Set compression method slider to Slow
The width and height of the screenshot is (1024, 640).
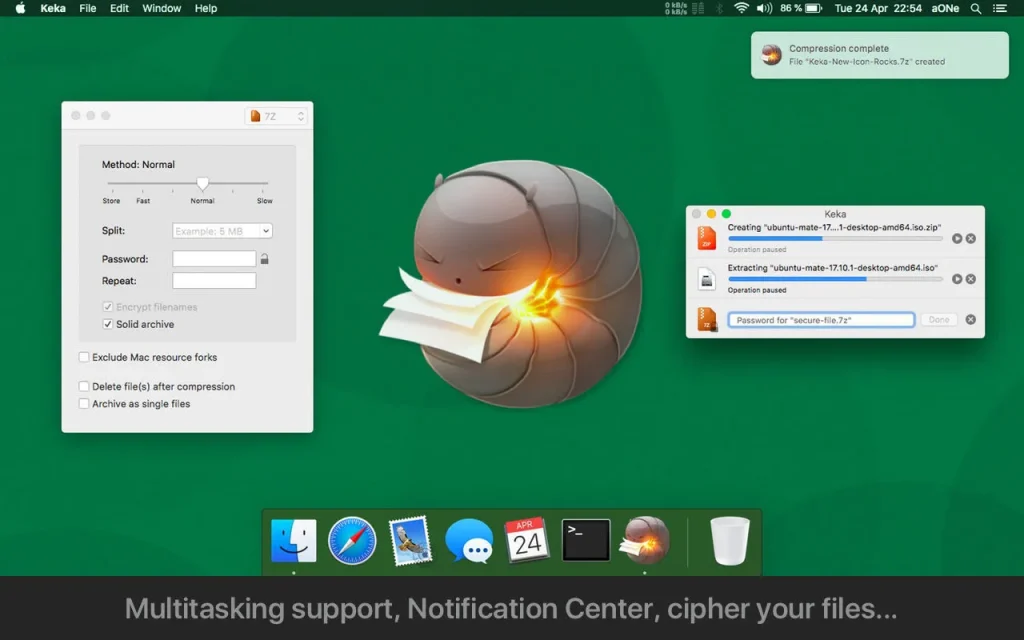tap(263, 184)
